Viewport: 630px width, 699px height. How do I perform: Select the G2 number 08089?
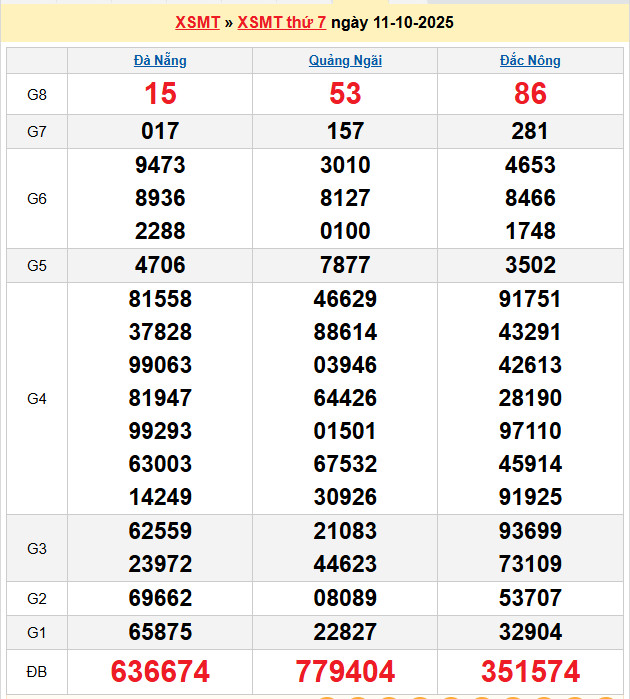click(x=345, y=598)
